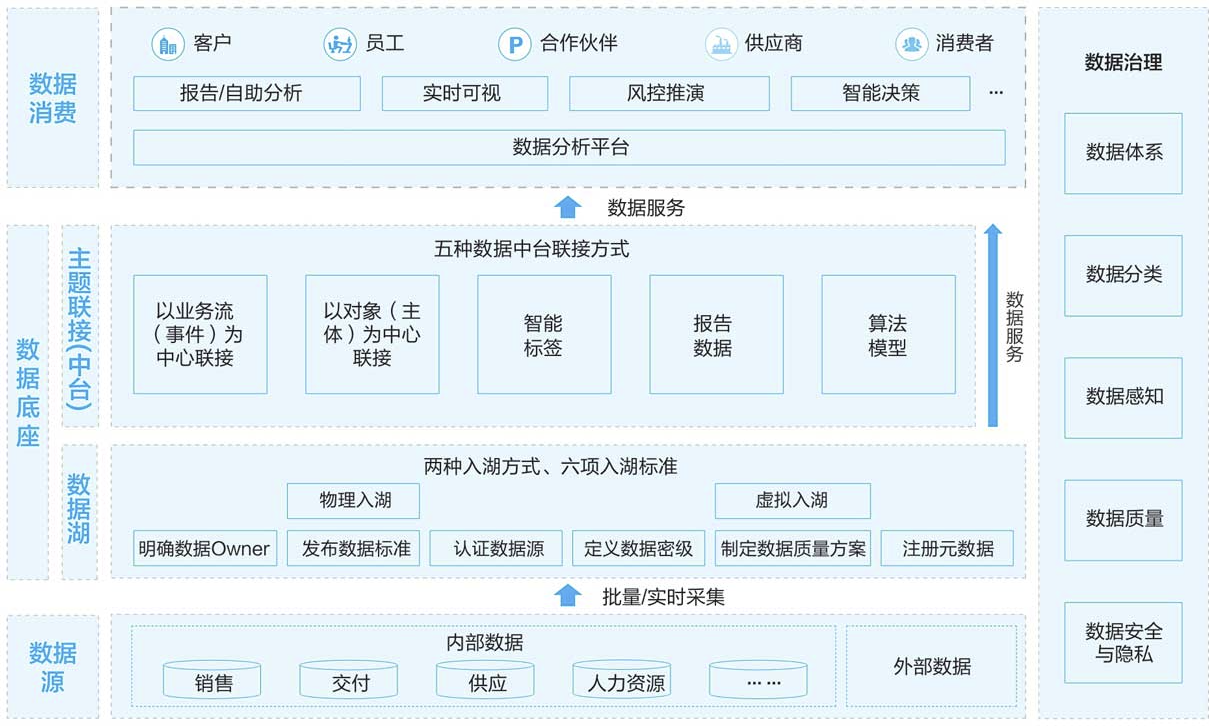Click the ellipsis after 智能决策

click(x=996, y=92)
